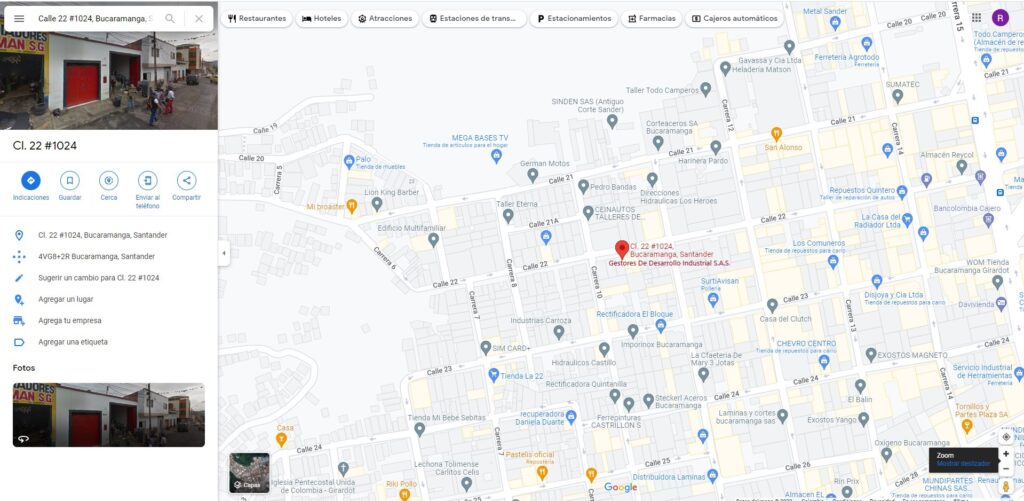Open the Google apps grid

click(x=976, y=18)
